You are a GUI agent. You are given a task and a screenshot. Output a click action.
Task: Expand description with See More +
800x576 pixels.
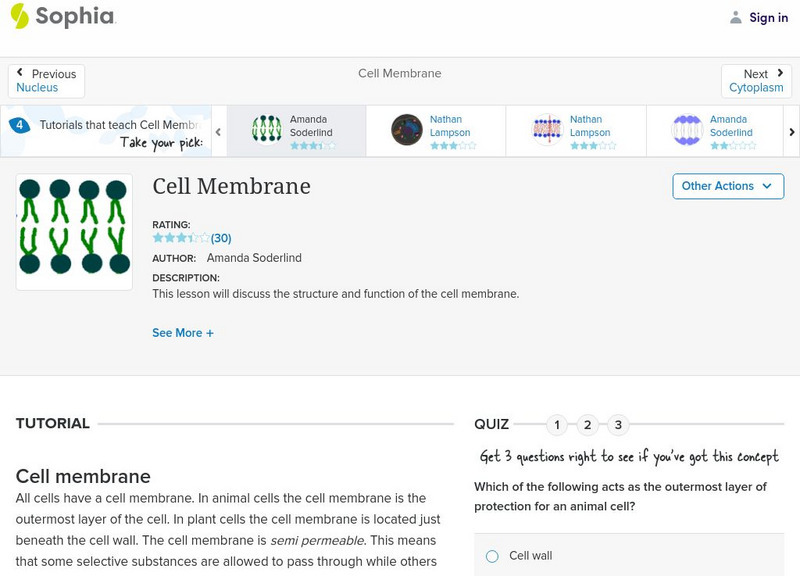pos(183,333)
